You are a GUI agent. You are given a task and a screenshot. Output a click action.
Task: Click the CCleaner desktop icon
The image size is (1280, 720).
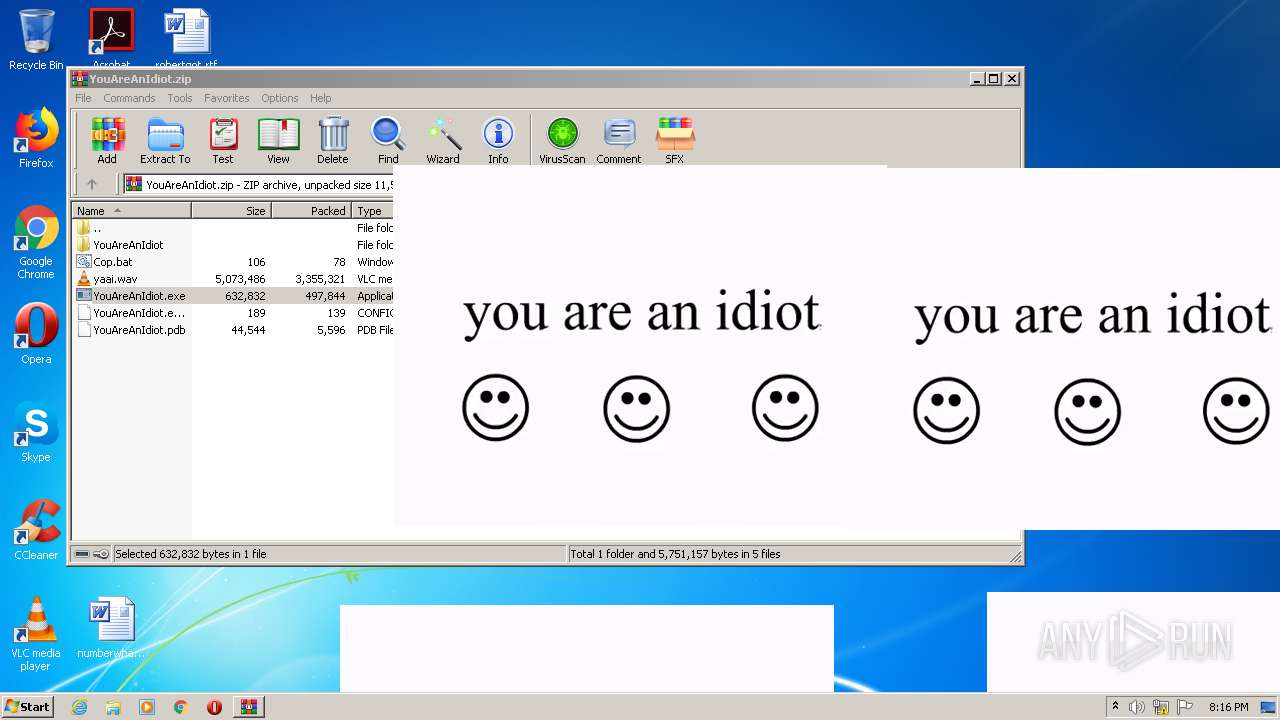[x=36, y=530]
